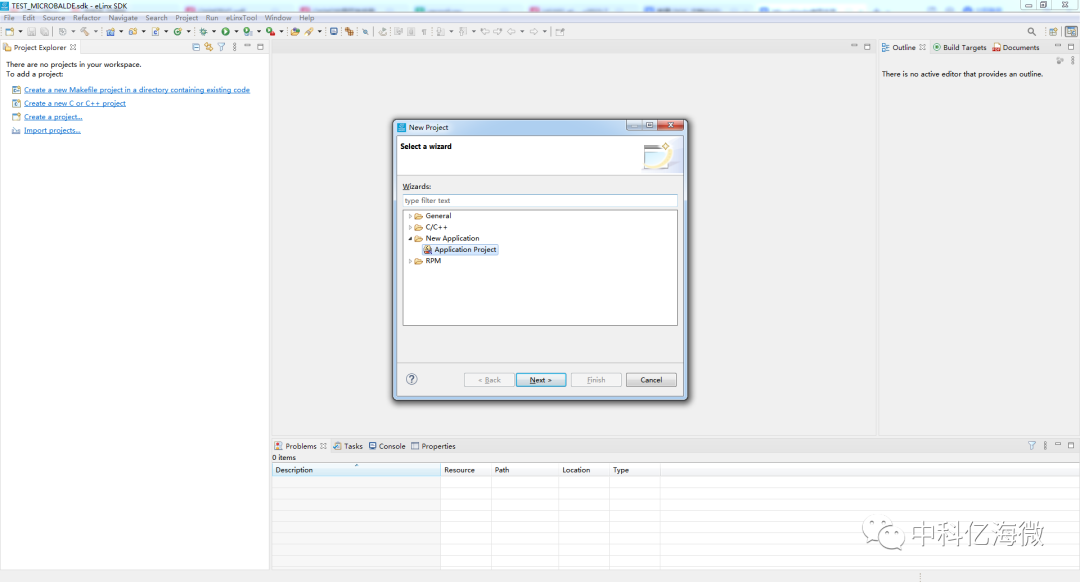Image resolution: width=1080 pixels, height=582 pixels.
Task: Click the help question mark in New Project dialog
Action: coord(412,379)
